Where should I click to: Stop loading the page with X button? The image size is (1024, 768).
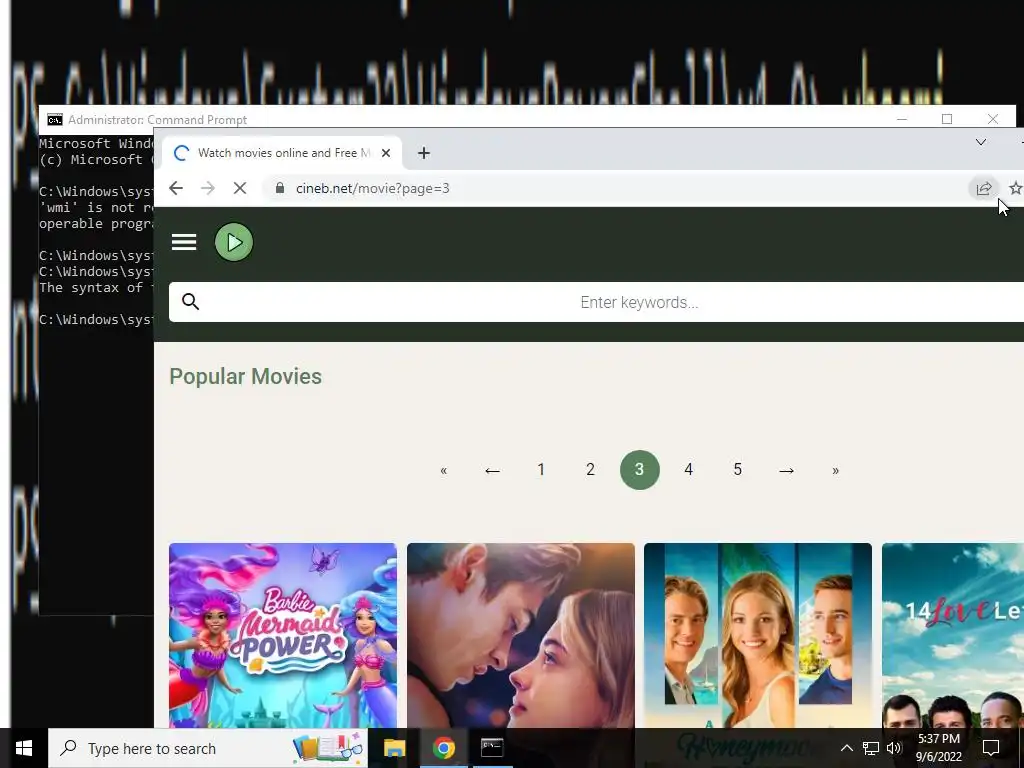click(240, 188)
